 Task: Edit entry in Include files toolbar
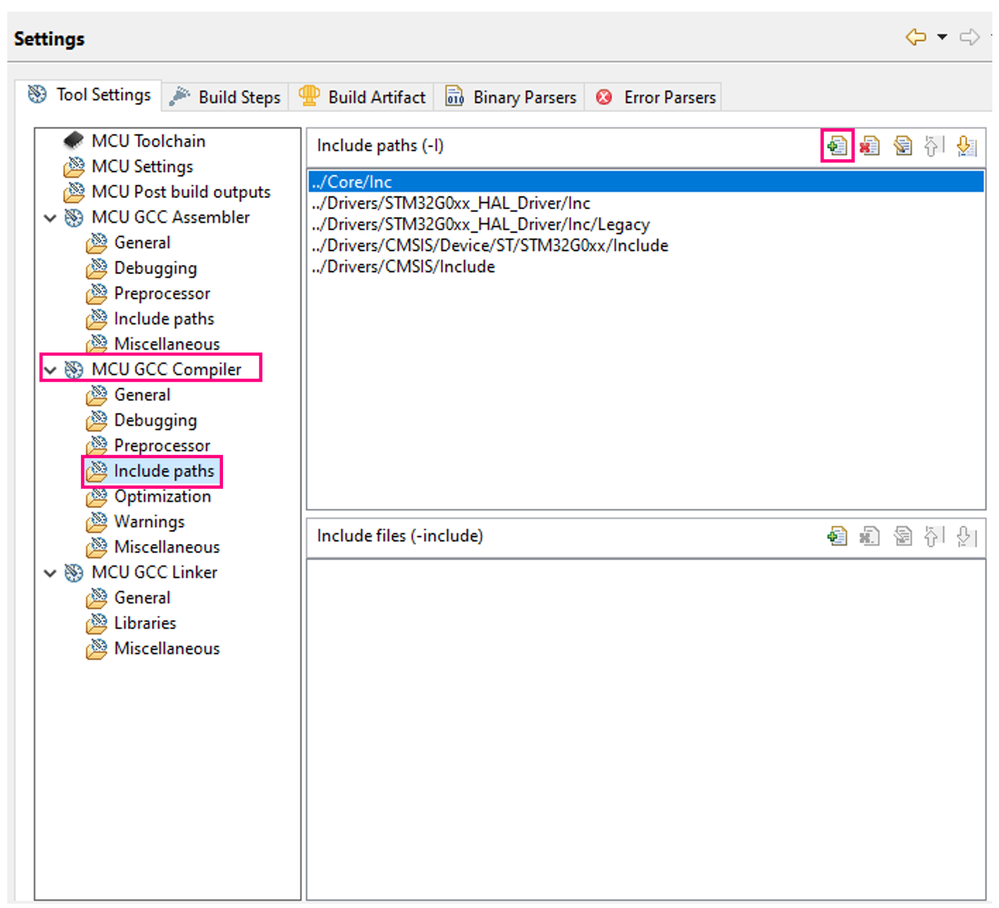click(x=902, y=537)
